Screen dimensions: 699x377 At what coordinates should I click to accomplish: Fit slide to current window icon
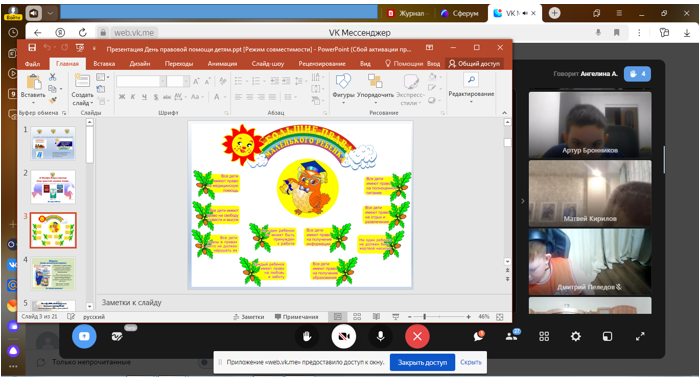[500, 317]
